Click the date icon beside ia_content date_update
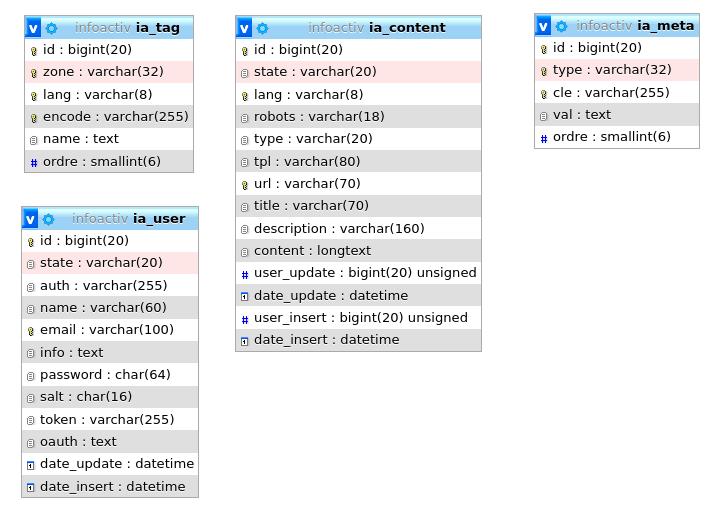Image resolution: width=714 pixels, height=523 pixels. click(244, 296)
